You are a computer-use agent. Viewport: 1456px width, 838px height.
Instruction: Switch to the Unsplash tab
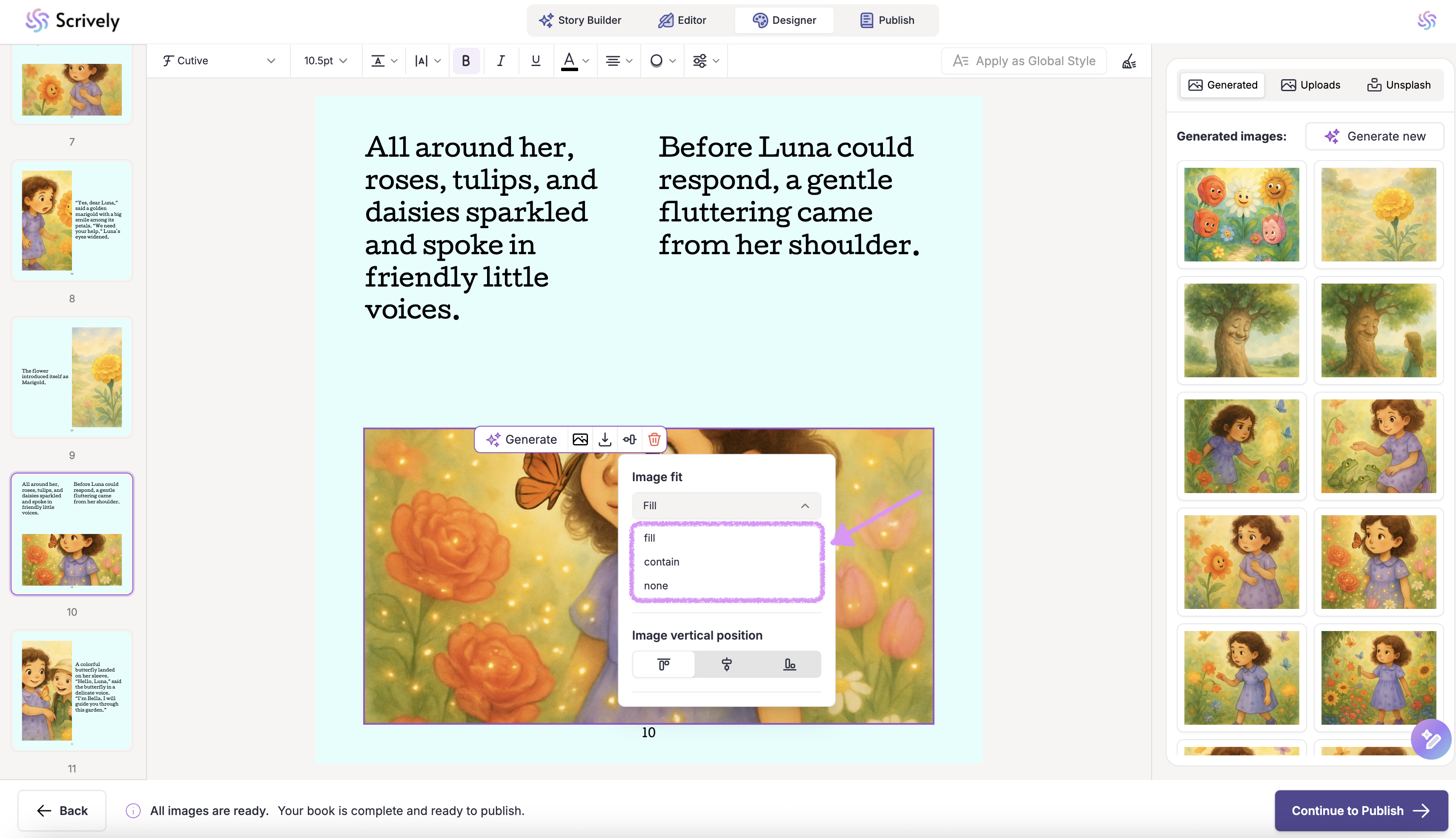[1399, 85]
